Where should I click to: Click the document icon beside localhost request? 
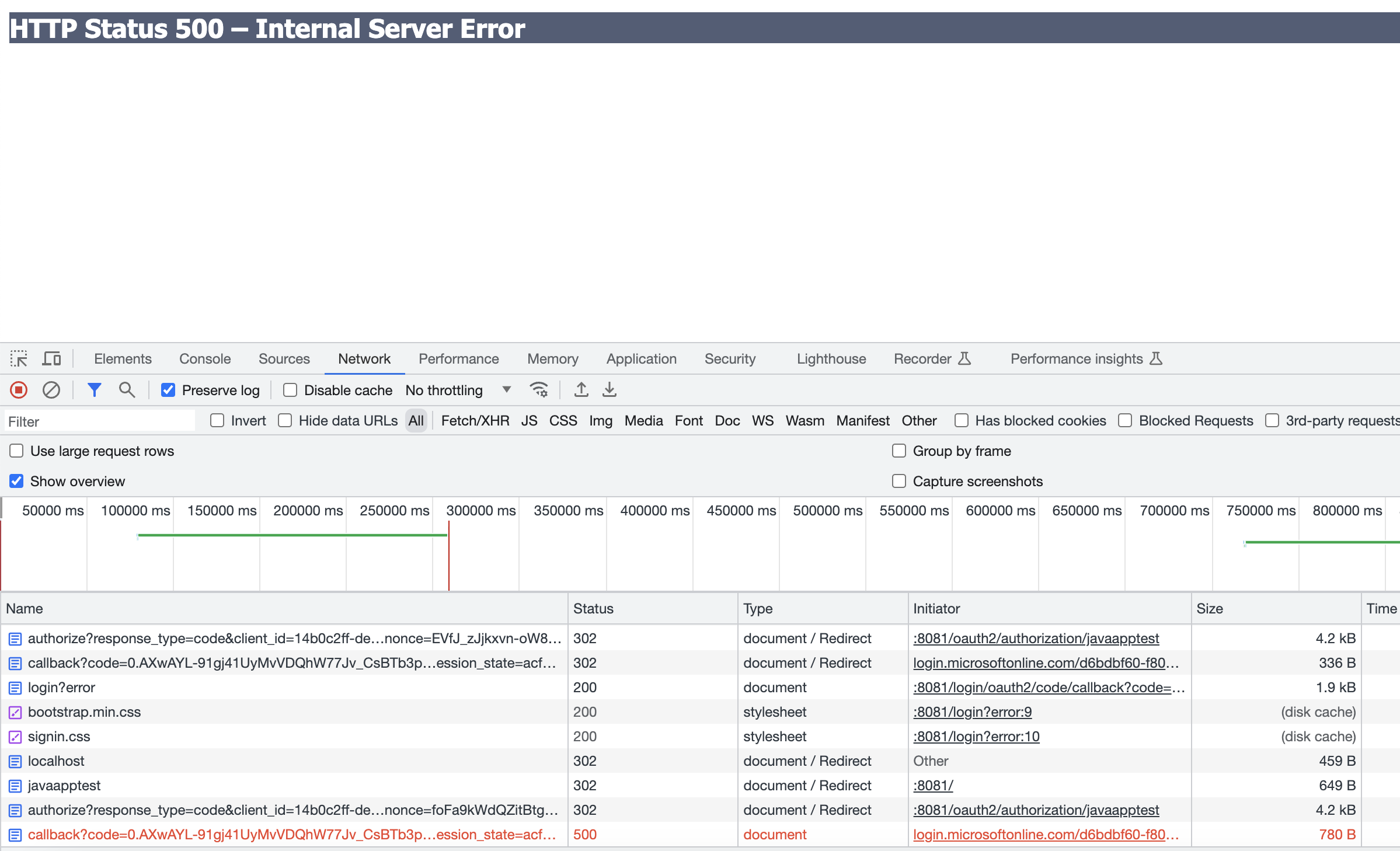[14, 761]
